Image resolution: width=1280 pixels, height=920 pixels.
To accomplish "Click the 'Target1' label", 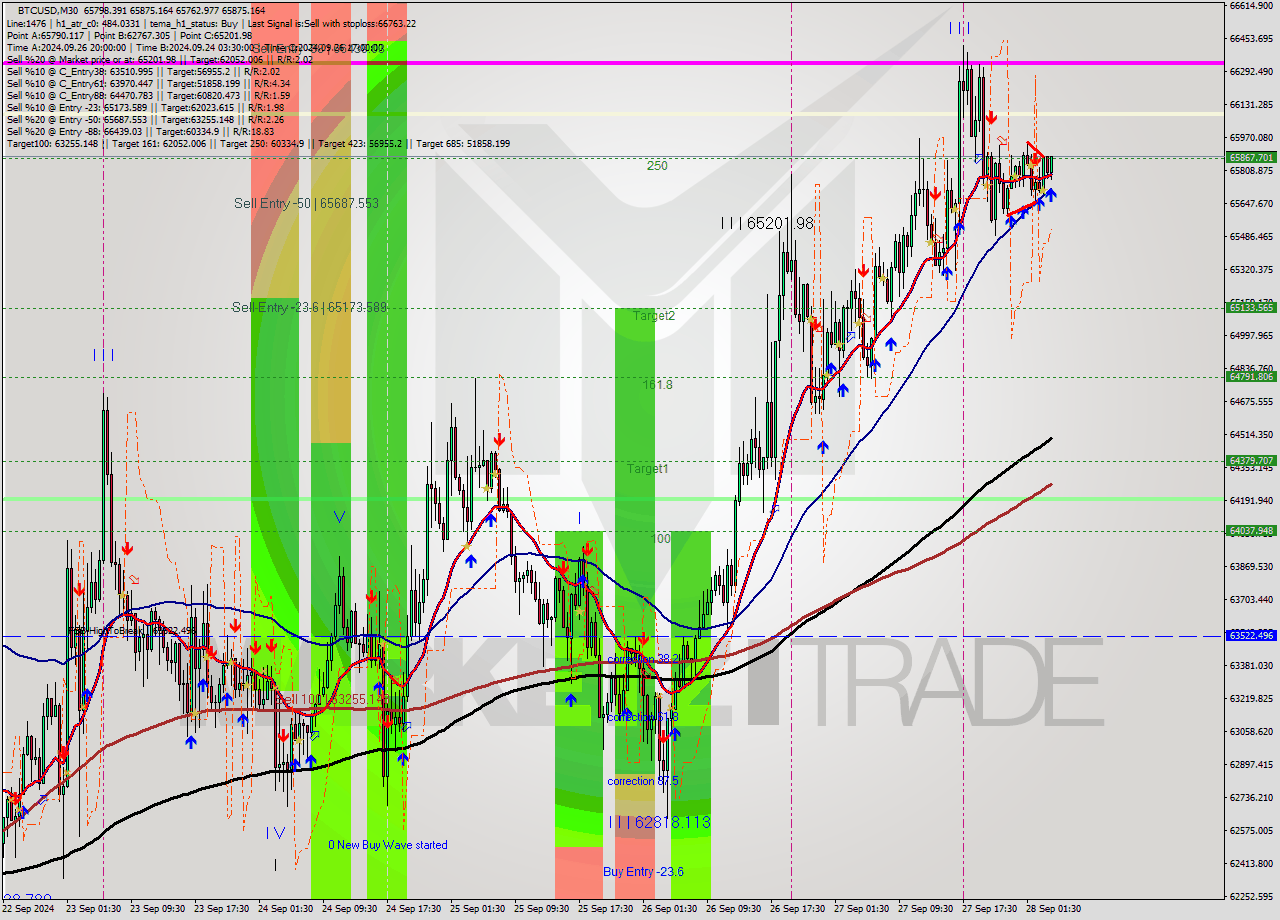I will tap(648, 469).
